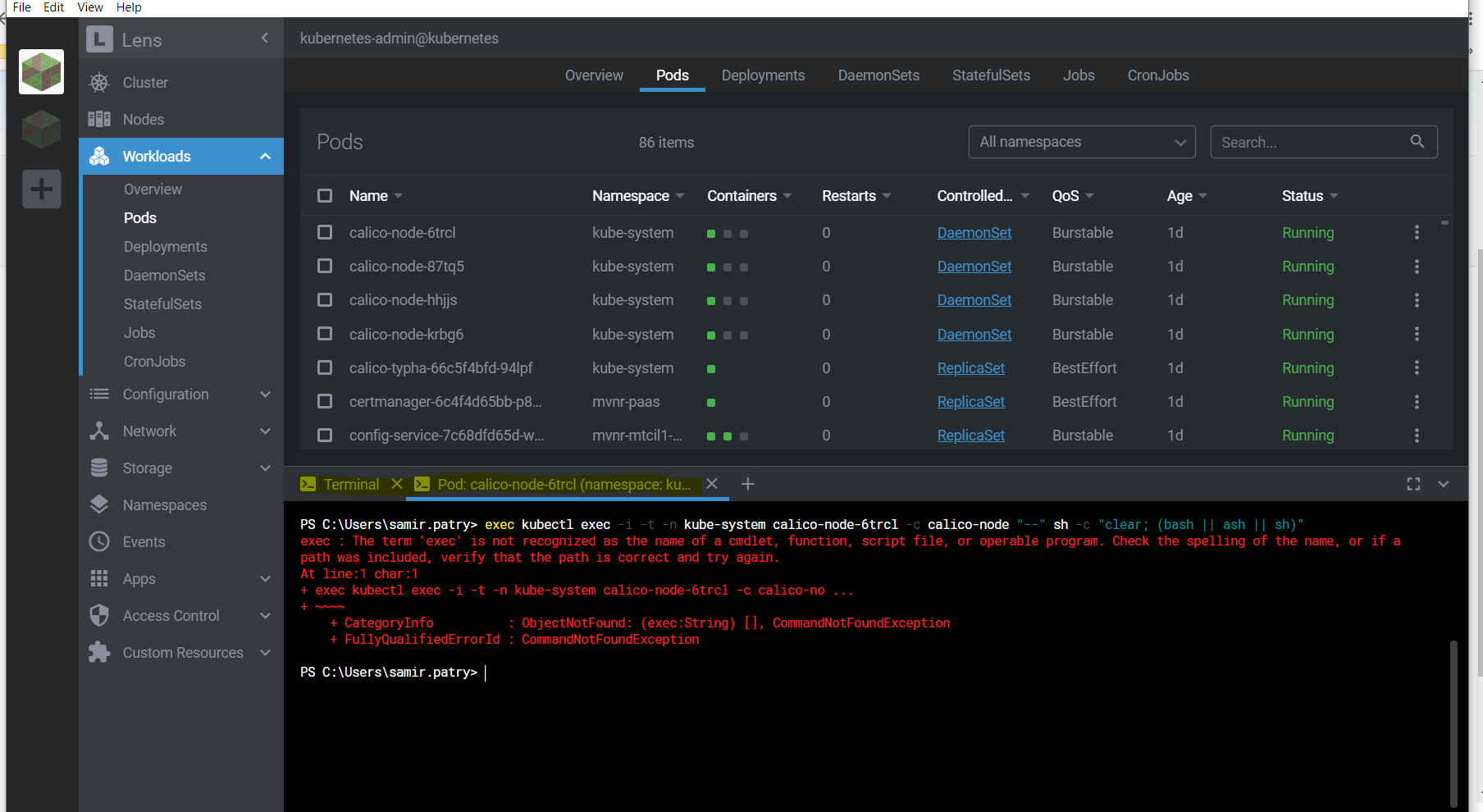Image resolution: width=1483 pixels, height=812 pixels.
Task: Open ReplicaSet link for calico-typha pod
Action: coord(971,368)
